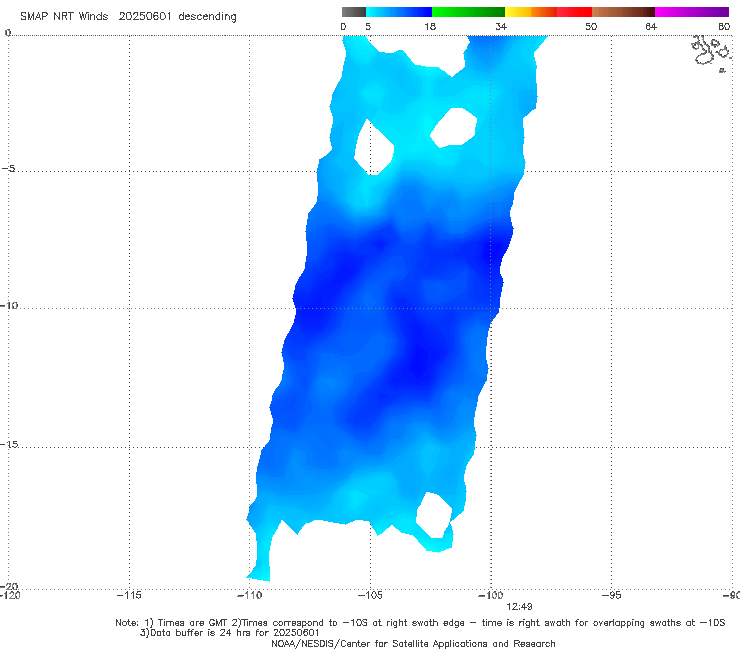Click the Galapagos islands outline on the map
740x650 pixels.
pos(710,53)
